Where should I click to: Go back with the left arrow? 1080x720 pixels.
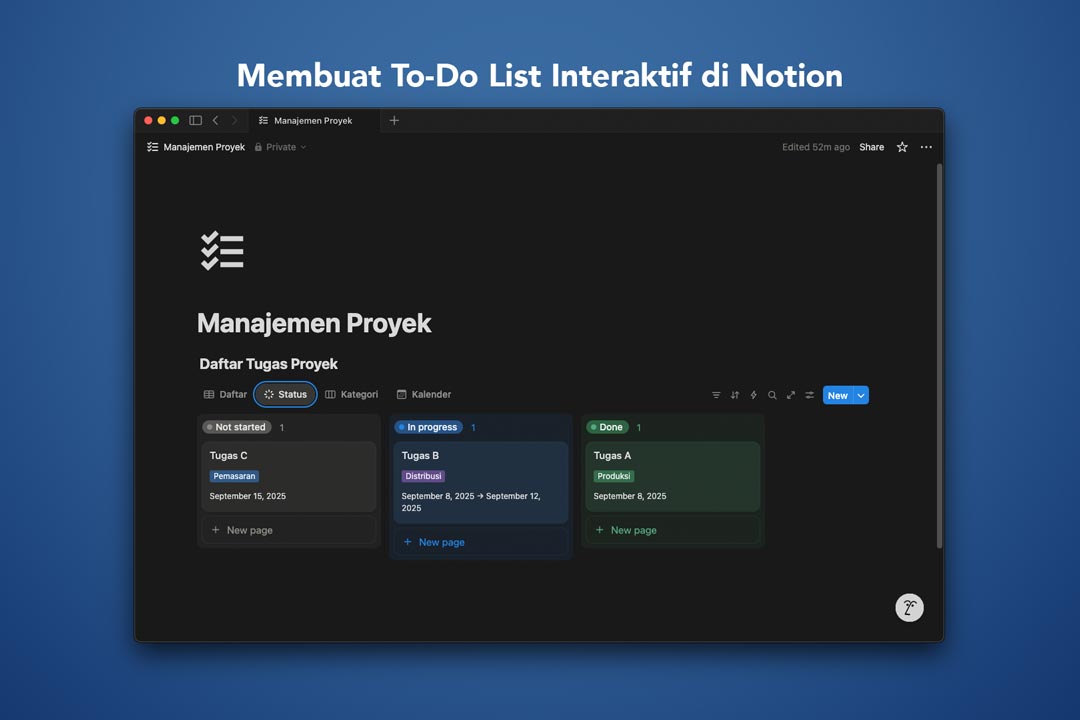coord(216,120)
